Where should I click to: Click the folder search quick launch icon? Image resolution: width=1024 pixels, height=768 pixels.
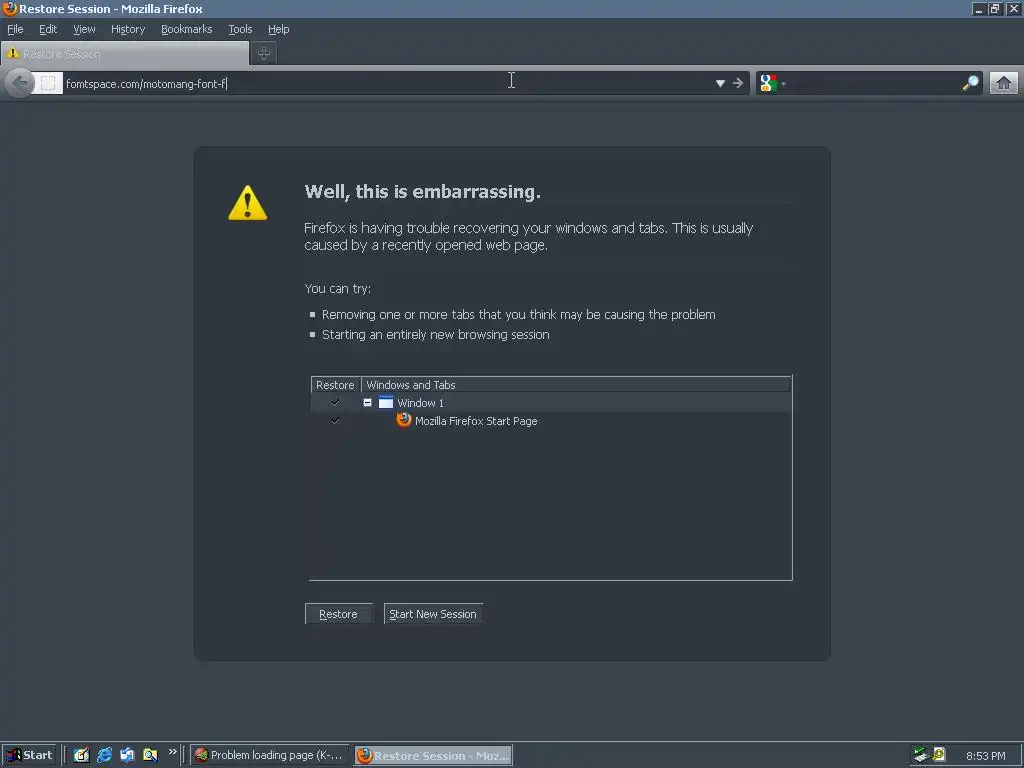tap(150, 756)
